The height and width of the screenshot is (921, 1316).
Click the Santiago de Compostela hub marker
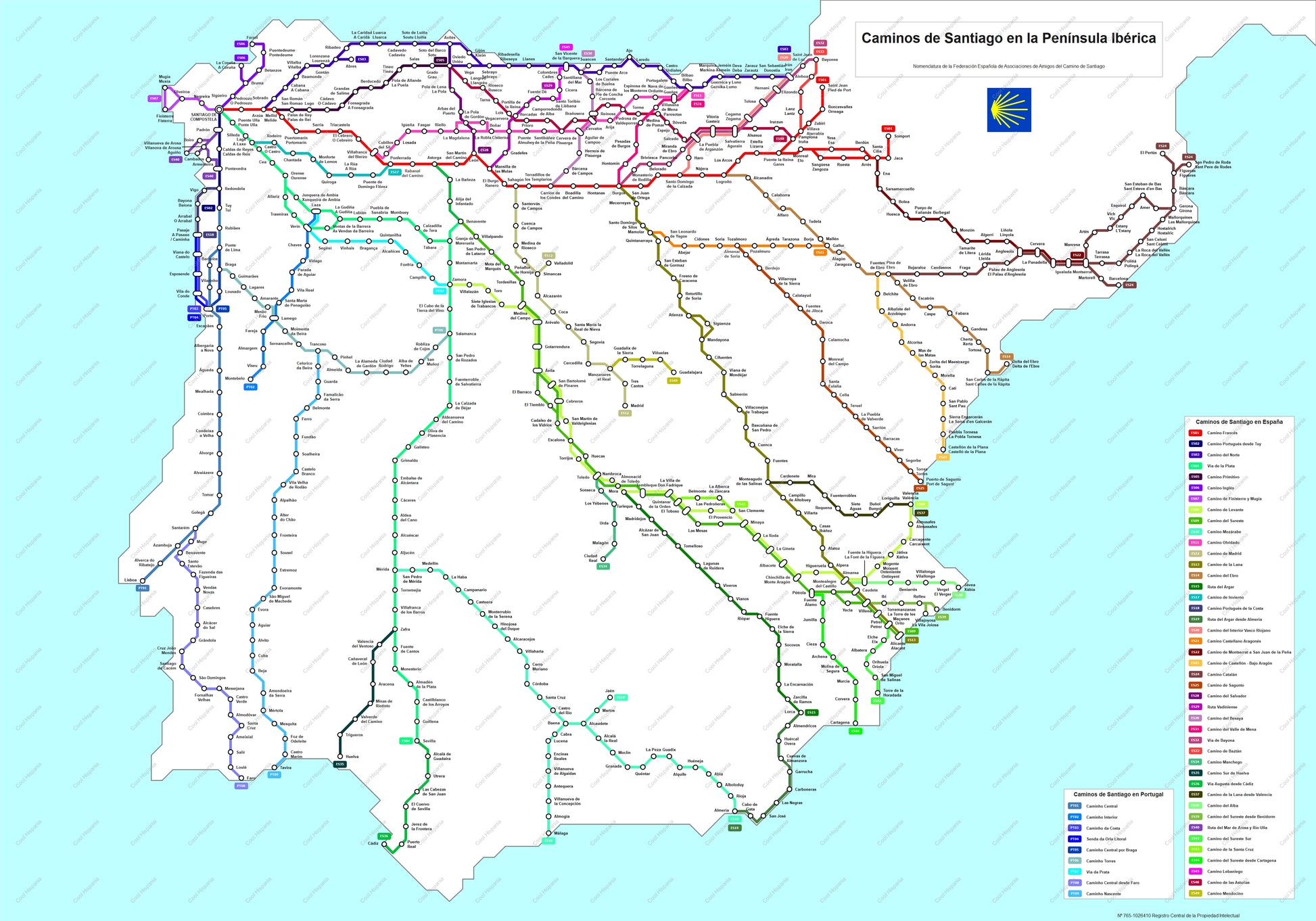[x=219, y=110]
